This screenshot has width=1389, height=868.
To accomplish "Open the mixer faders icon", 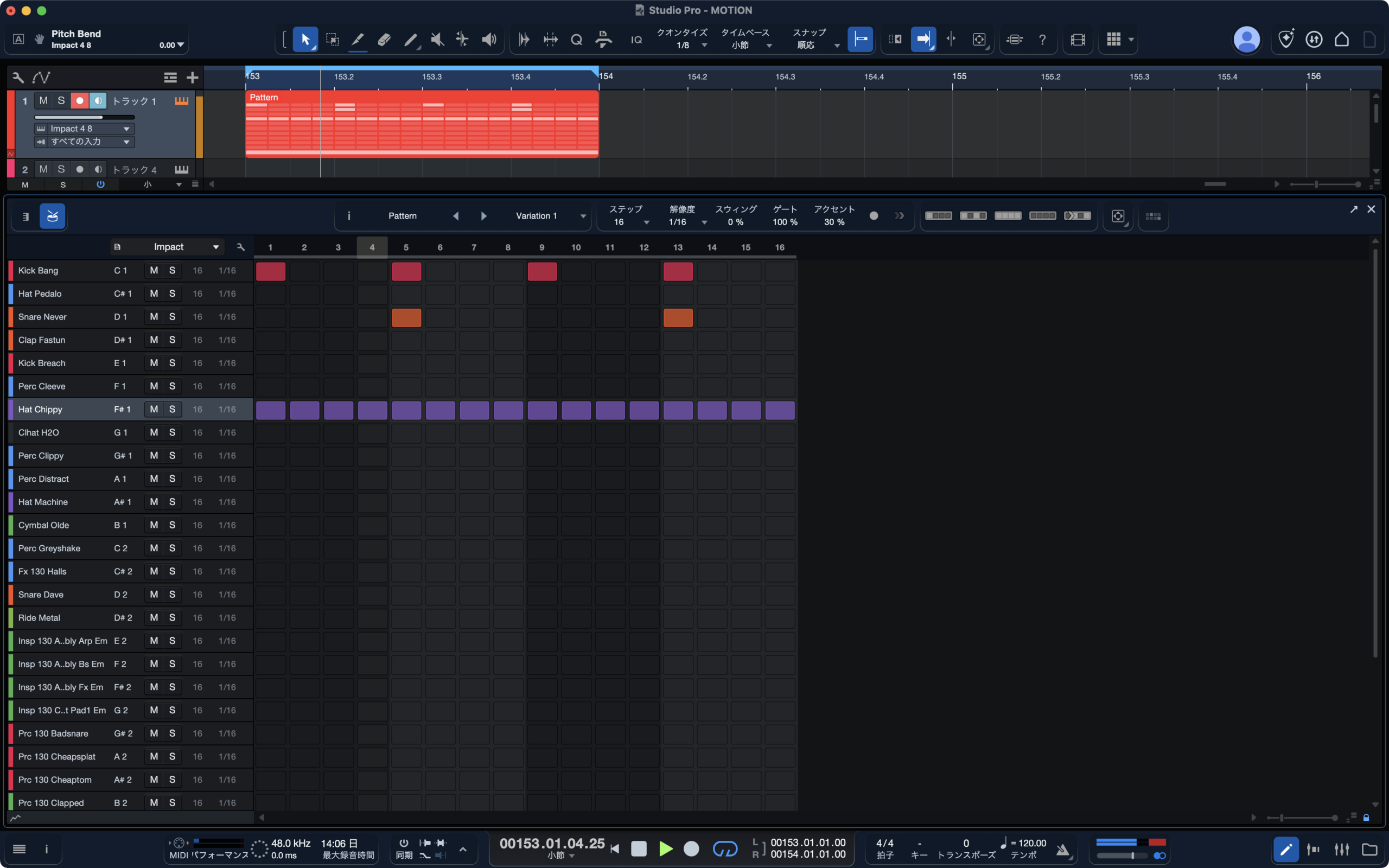I will pos(1342,849).
